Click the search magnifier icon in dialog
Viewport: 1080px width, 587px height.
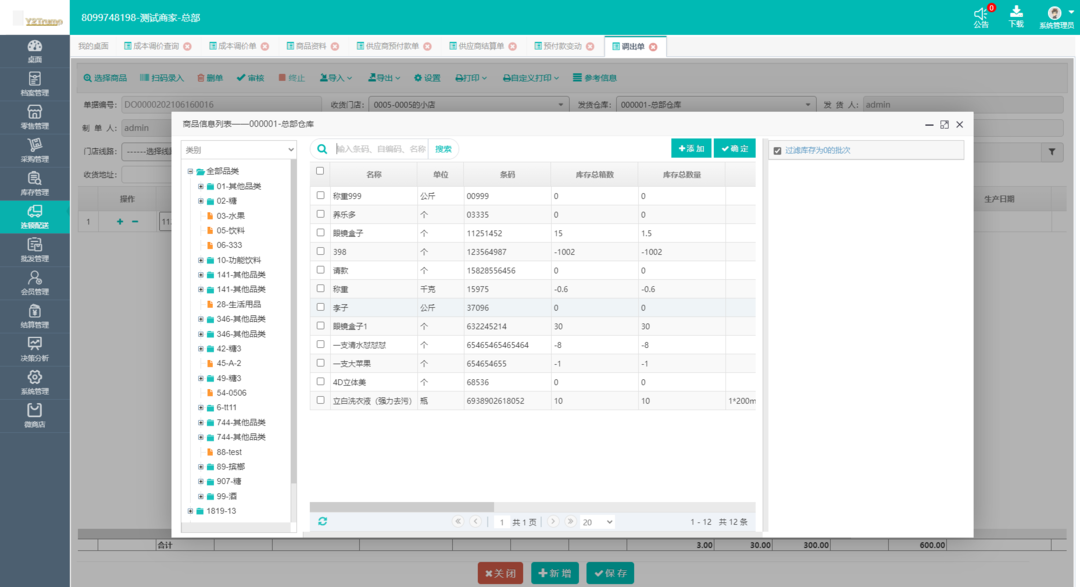tap(322, 149)
